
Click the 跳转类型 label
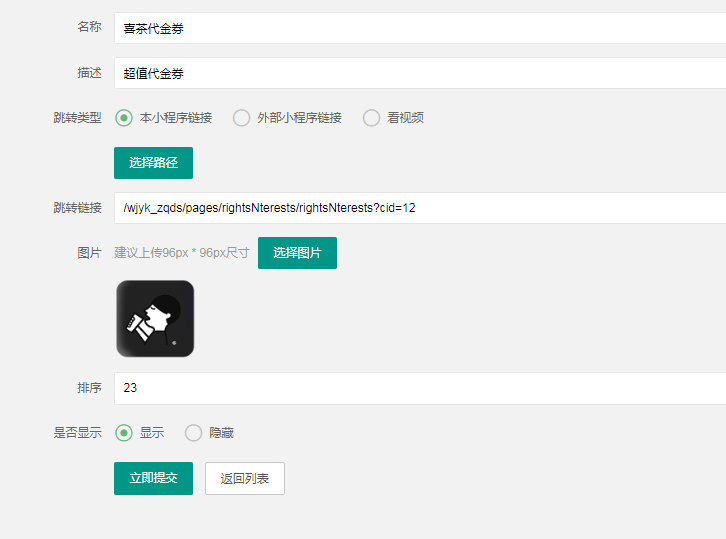tap(77, 118)
